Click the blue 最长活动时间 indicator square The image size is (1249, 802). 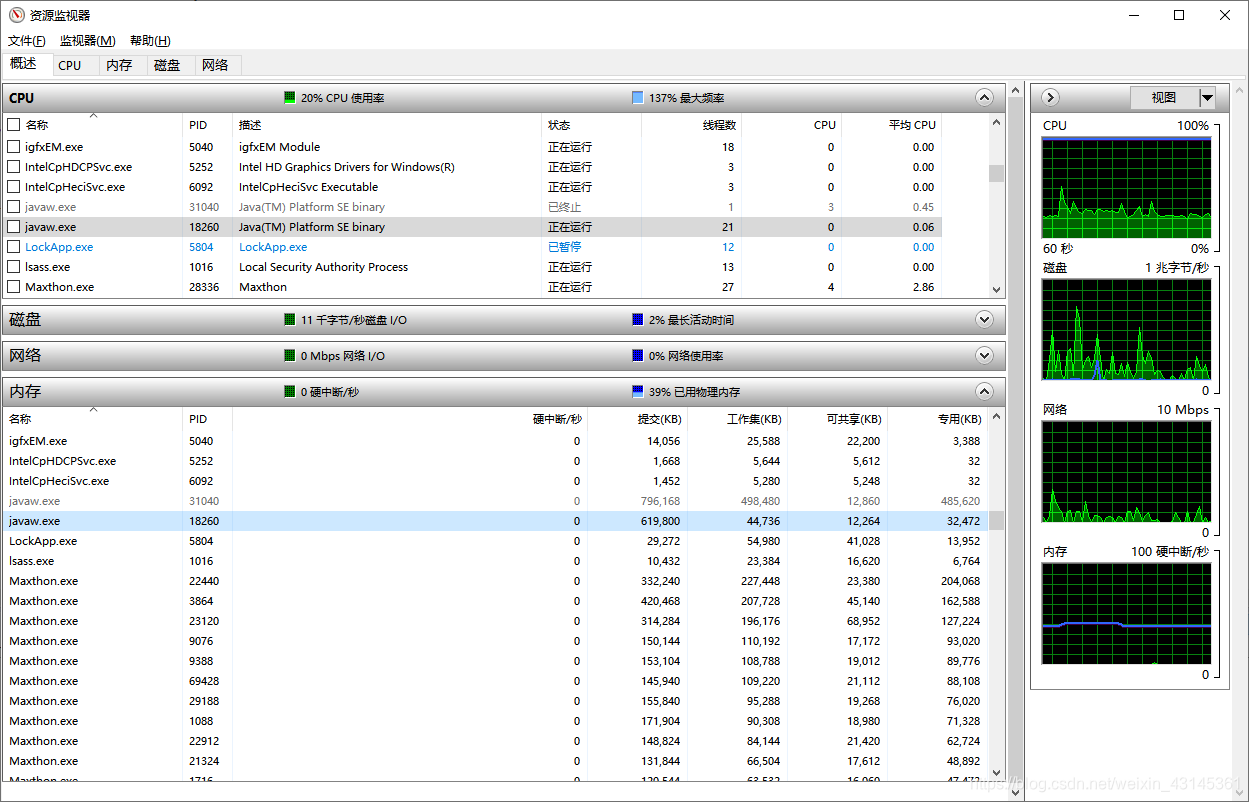638,320
